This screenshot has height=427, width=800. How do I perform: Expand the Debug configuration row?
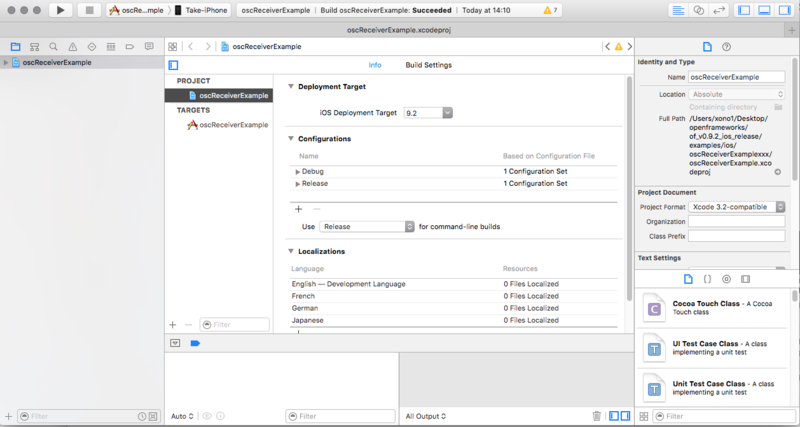(297, 172)
